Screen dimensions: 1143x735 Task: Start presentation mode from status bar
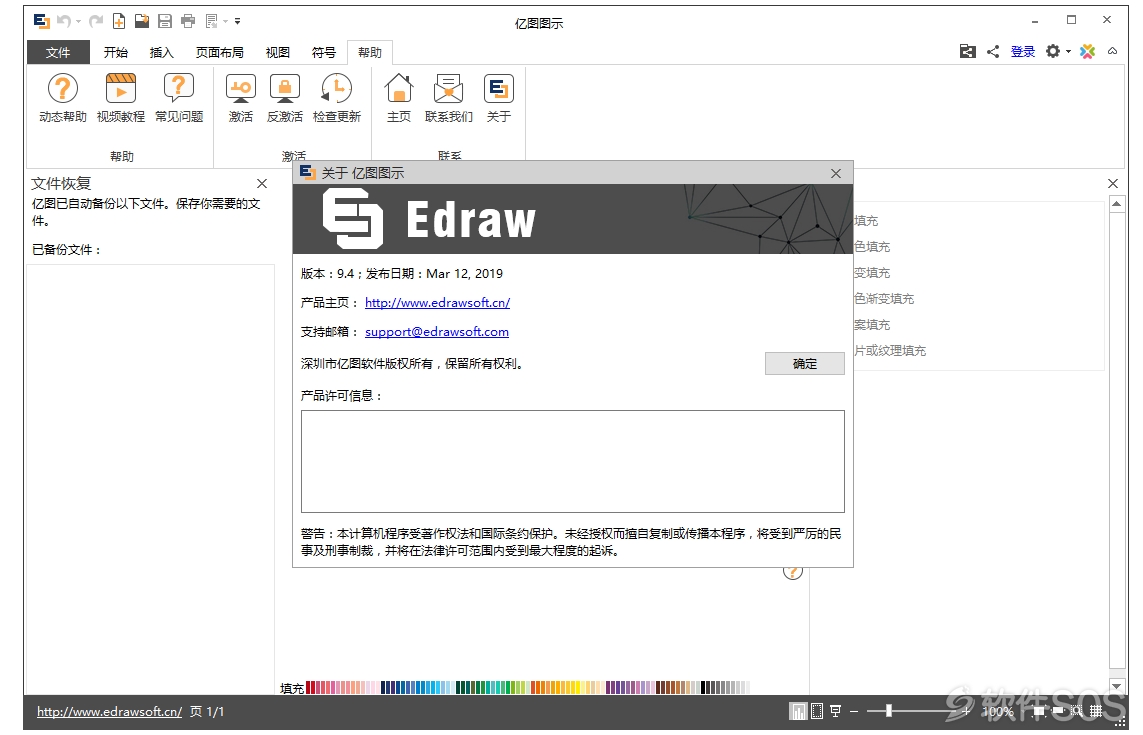click(x=835, y=711)
